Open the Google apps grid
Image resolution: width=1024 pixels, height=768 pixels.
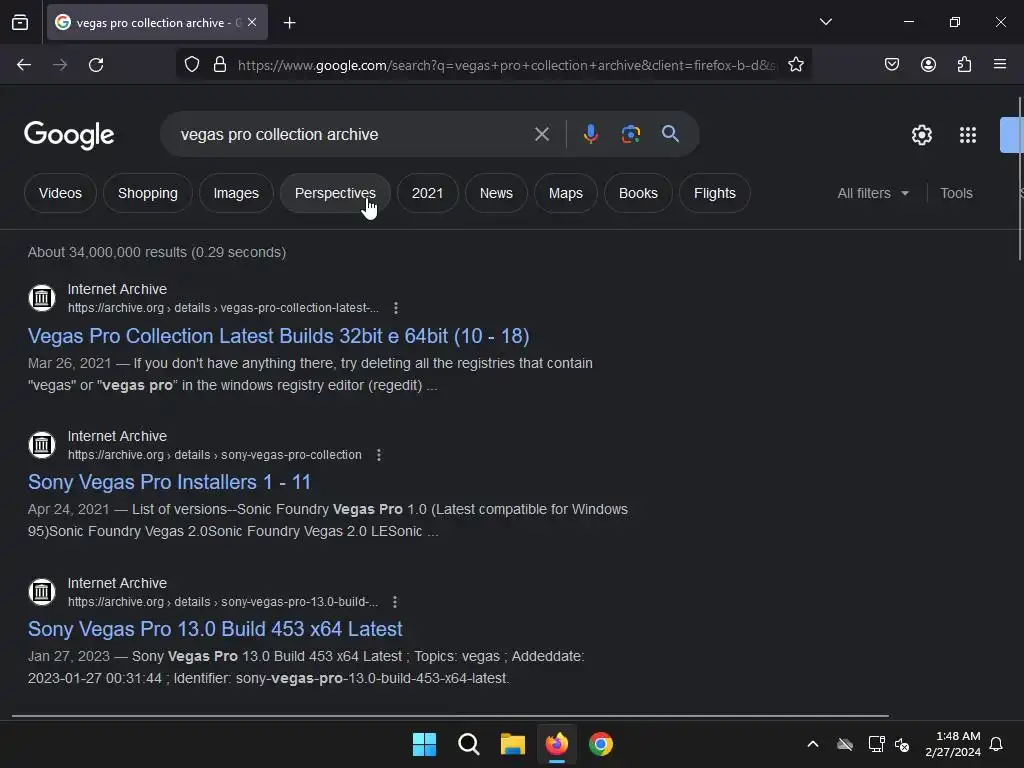[968, 135]
